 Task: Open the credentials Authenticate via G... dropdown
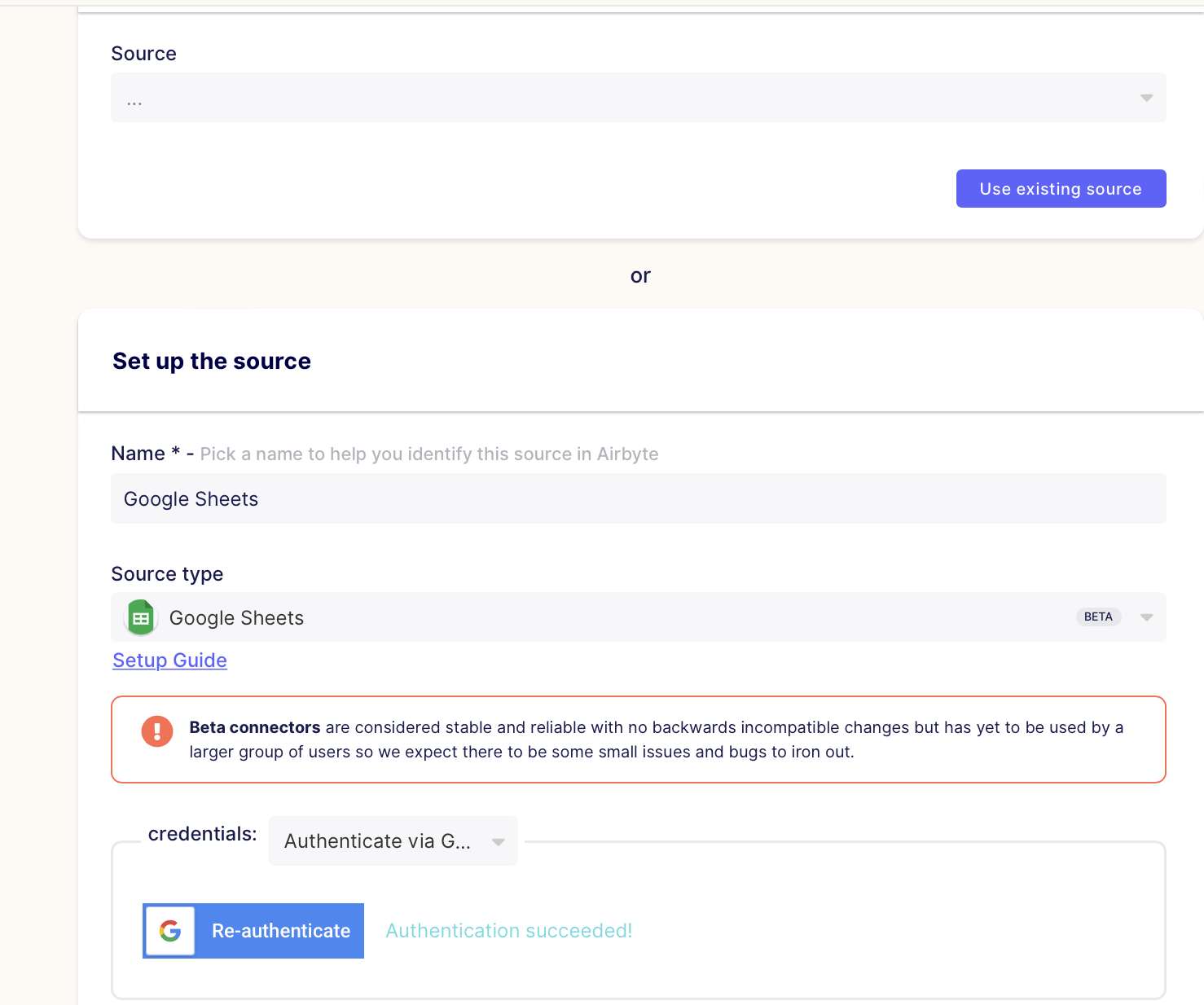click(393, 841)
